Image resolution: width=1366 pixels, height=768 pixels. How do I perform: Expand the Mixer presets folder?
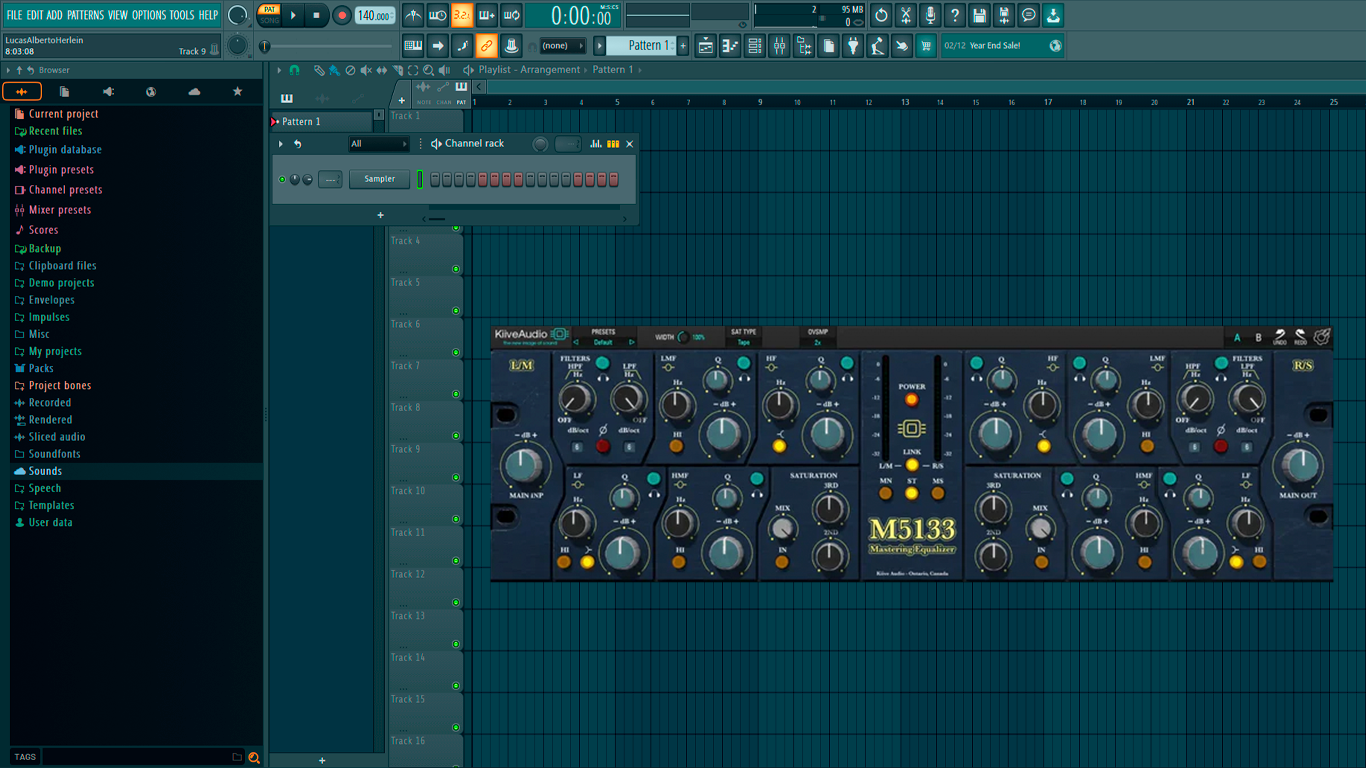tap(60, 210)
